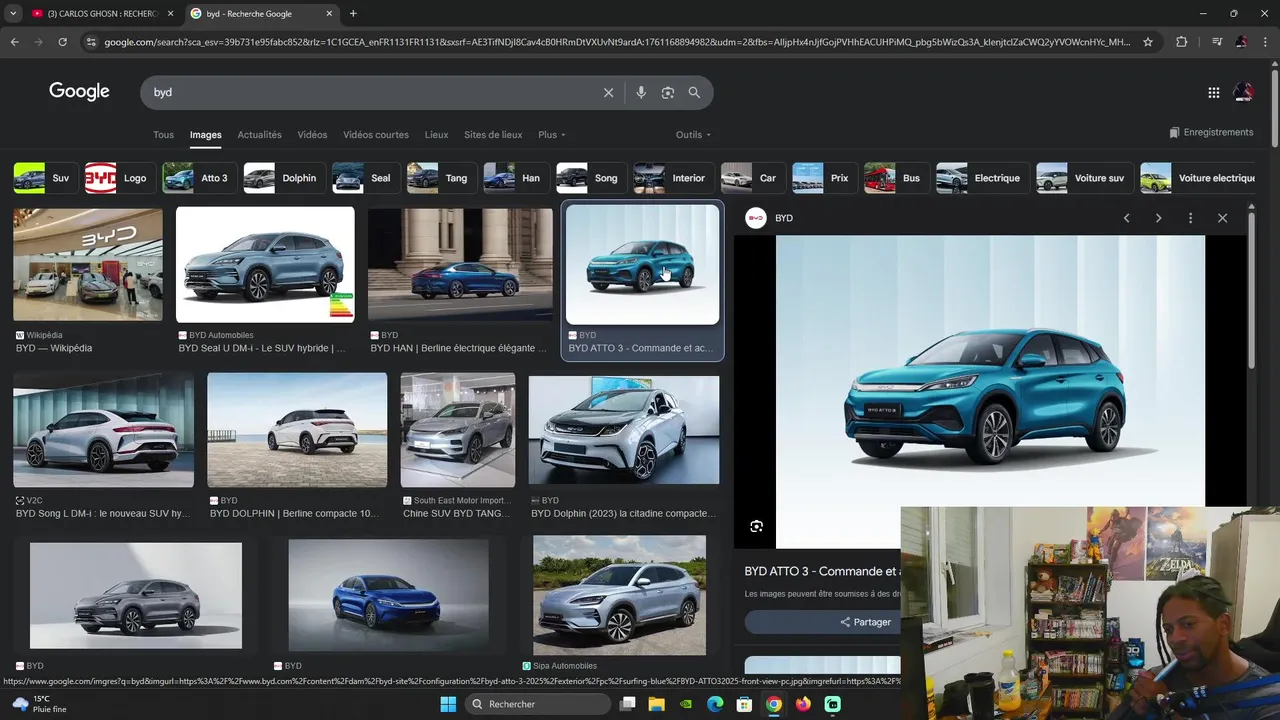This screenshot has width=1280, height=720.
Task: Switch to the Tous results tab
Action: [163, 135]
